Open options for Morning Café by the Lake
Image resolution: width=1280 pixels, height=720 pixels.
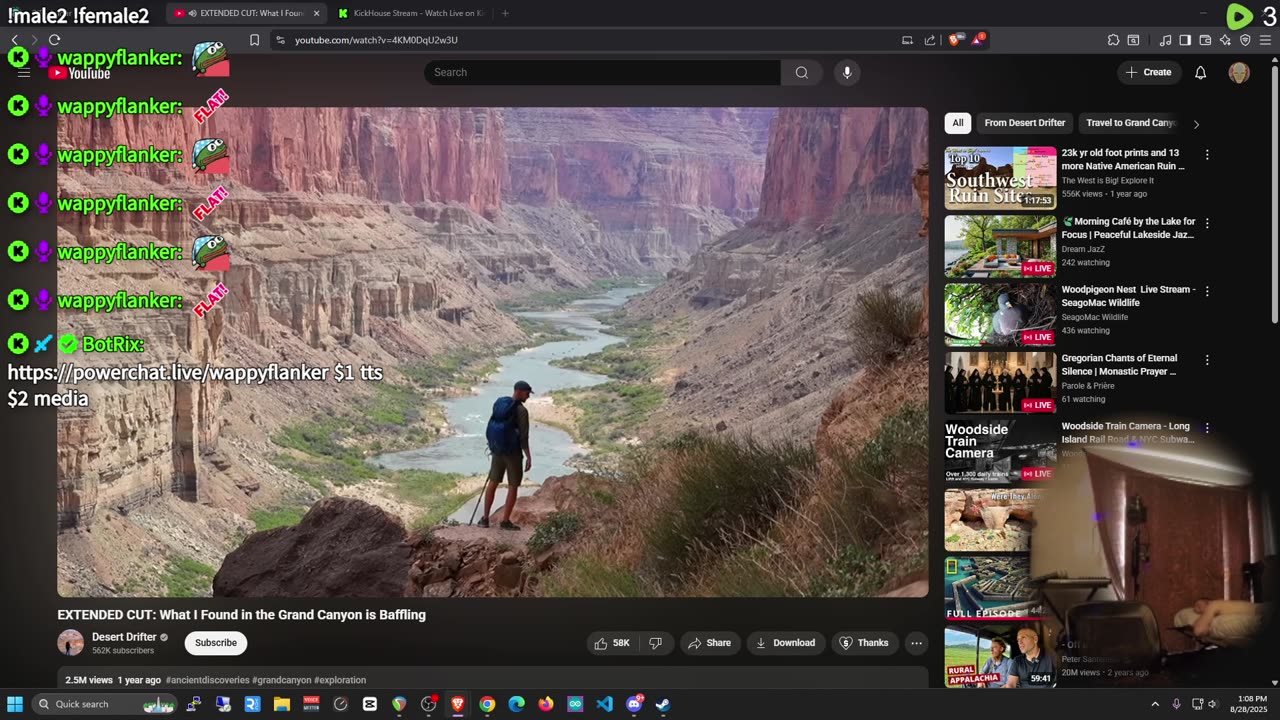point(1207,223)
